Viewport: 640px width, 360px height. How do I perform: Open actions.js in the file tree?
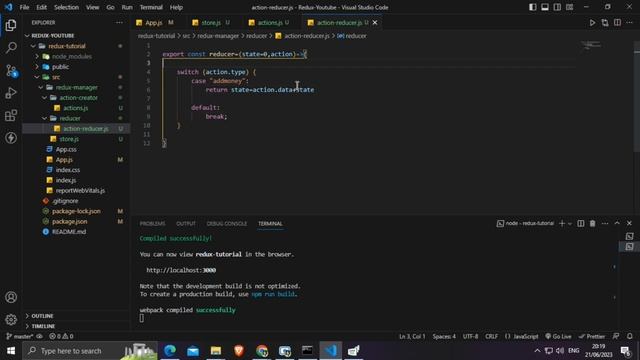(x=76, y=108)
